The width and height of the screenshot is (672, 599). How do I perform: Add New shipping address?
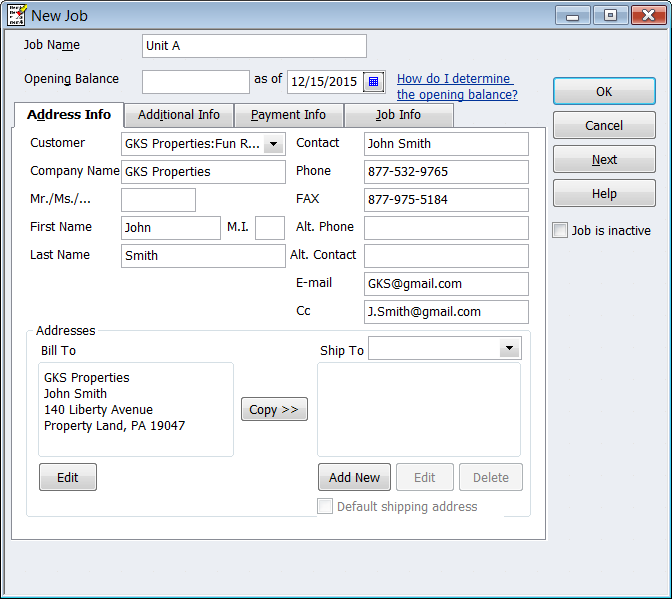click(354, 478)
